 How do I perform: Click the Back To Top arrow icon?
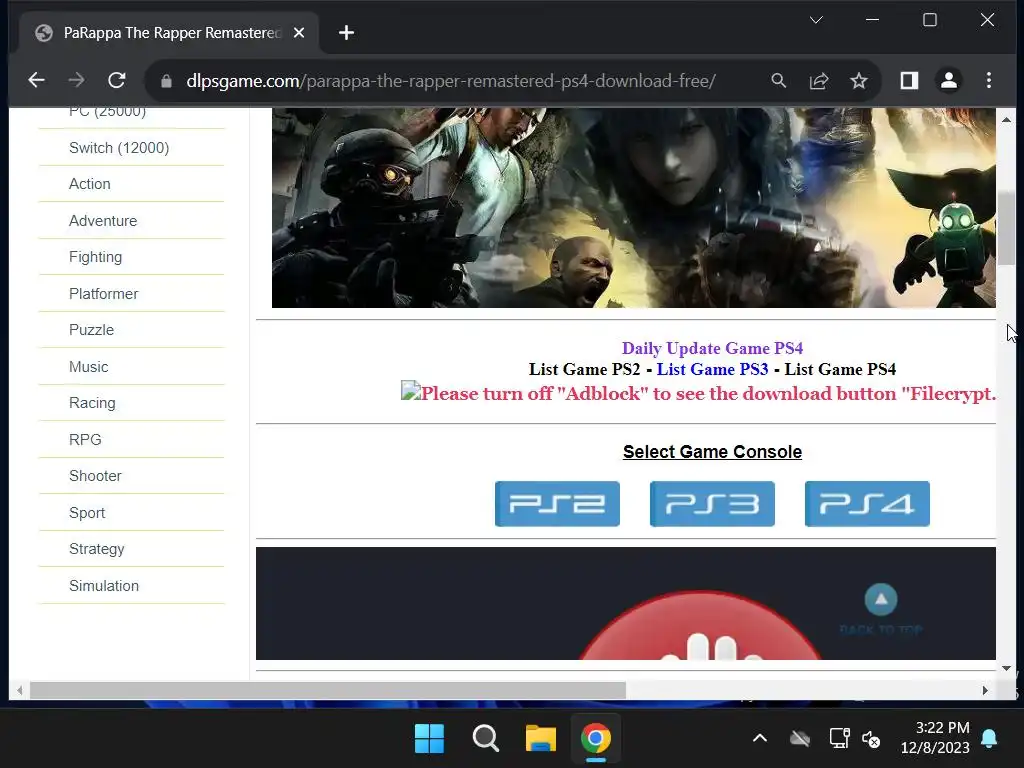(x=881, y=600)
